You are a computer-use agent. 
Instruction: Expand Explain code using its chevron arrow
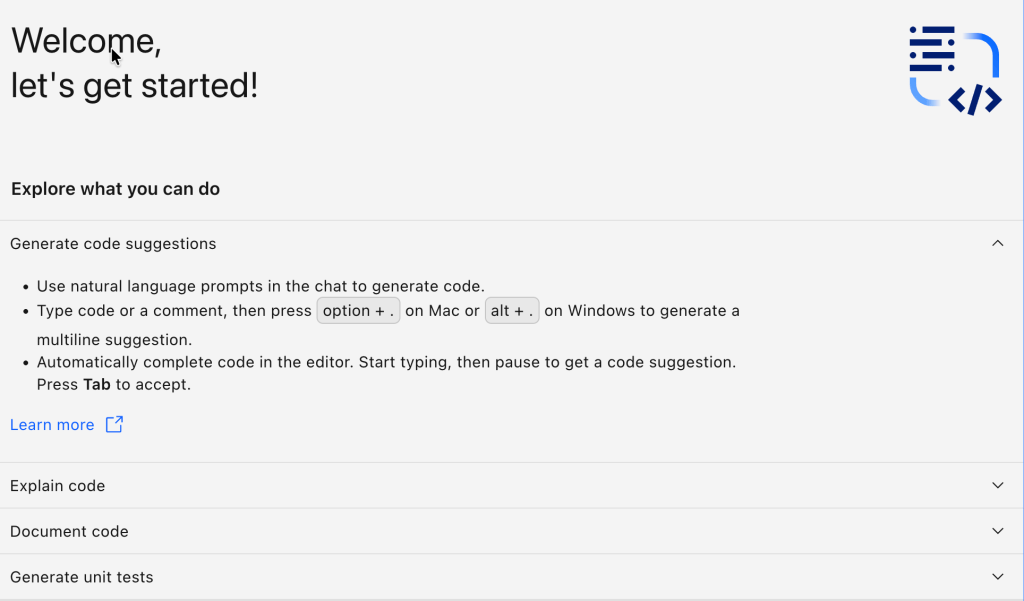click(997, 486)
